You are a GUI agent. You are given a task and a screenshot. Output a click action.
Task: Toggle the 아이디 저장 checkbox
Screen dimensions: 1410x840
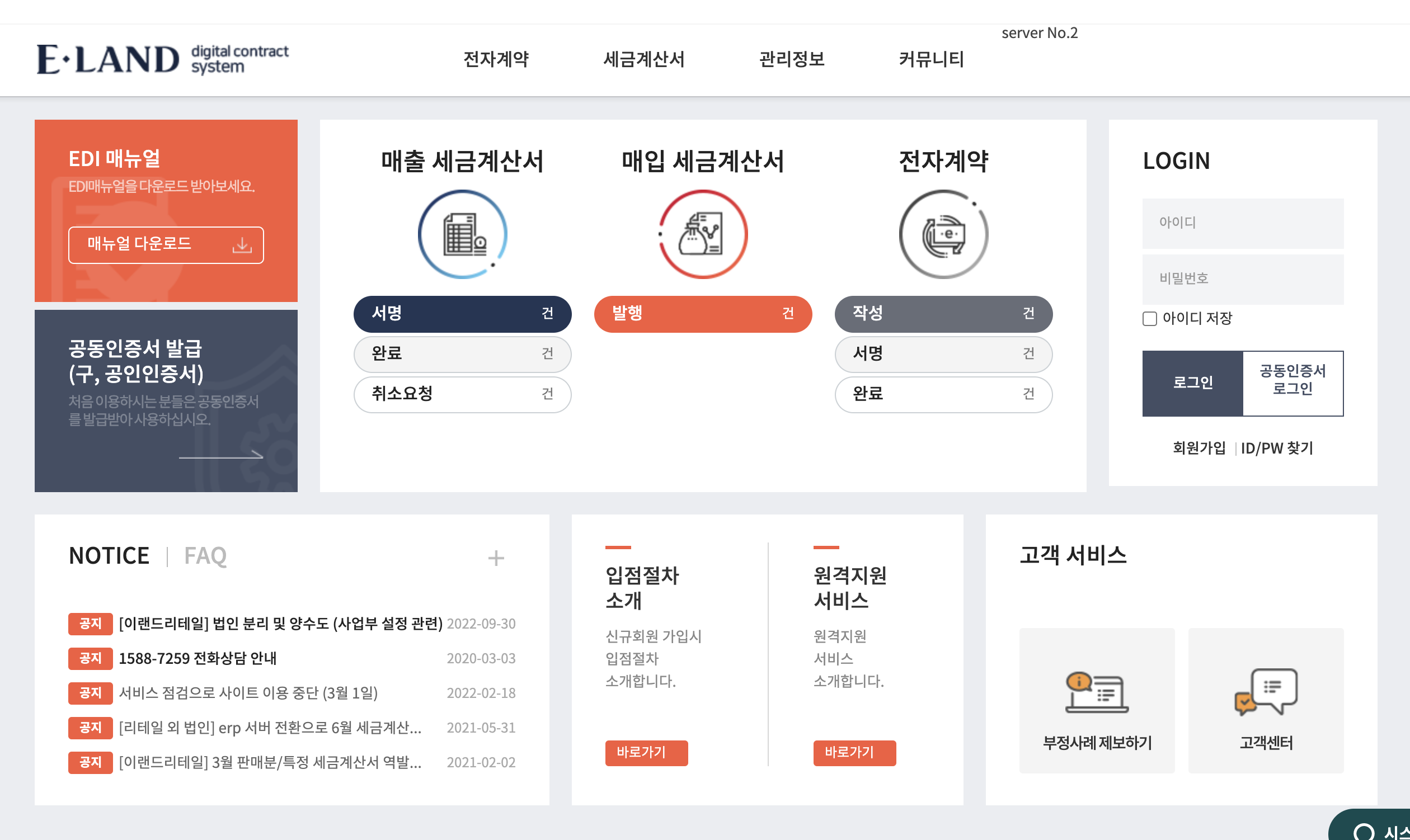click(1149, 319)
